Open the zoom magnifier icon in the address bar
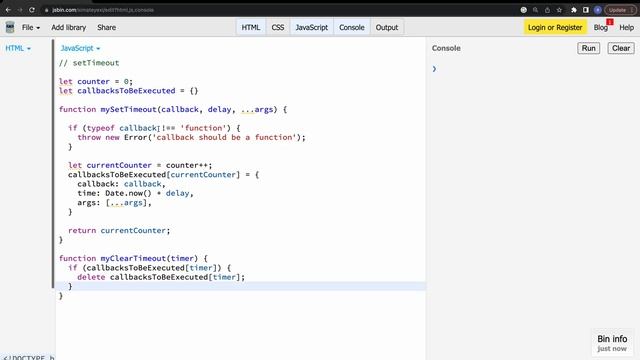The image size is (640, 360). click(536, 10)
